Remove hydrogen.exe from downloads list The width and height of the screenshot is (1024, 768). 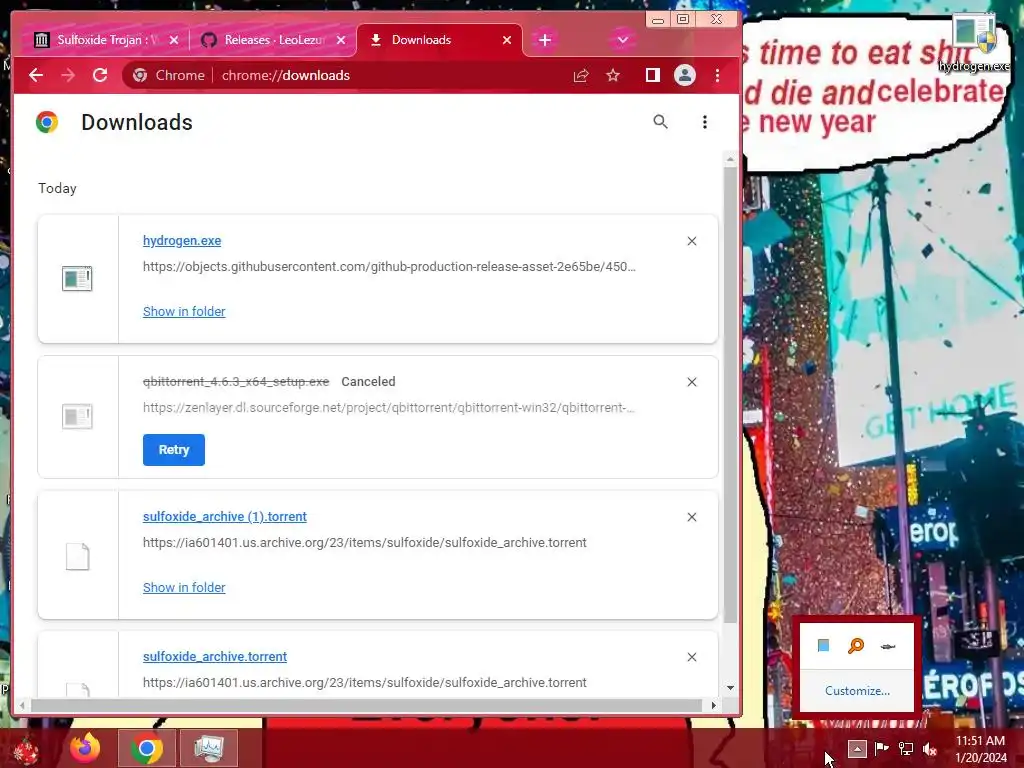click(692, 241)
